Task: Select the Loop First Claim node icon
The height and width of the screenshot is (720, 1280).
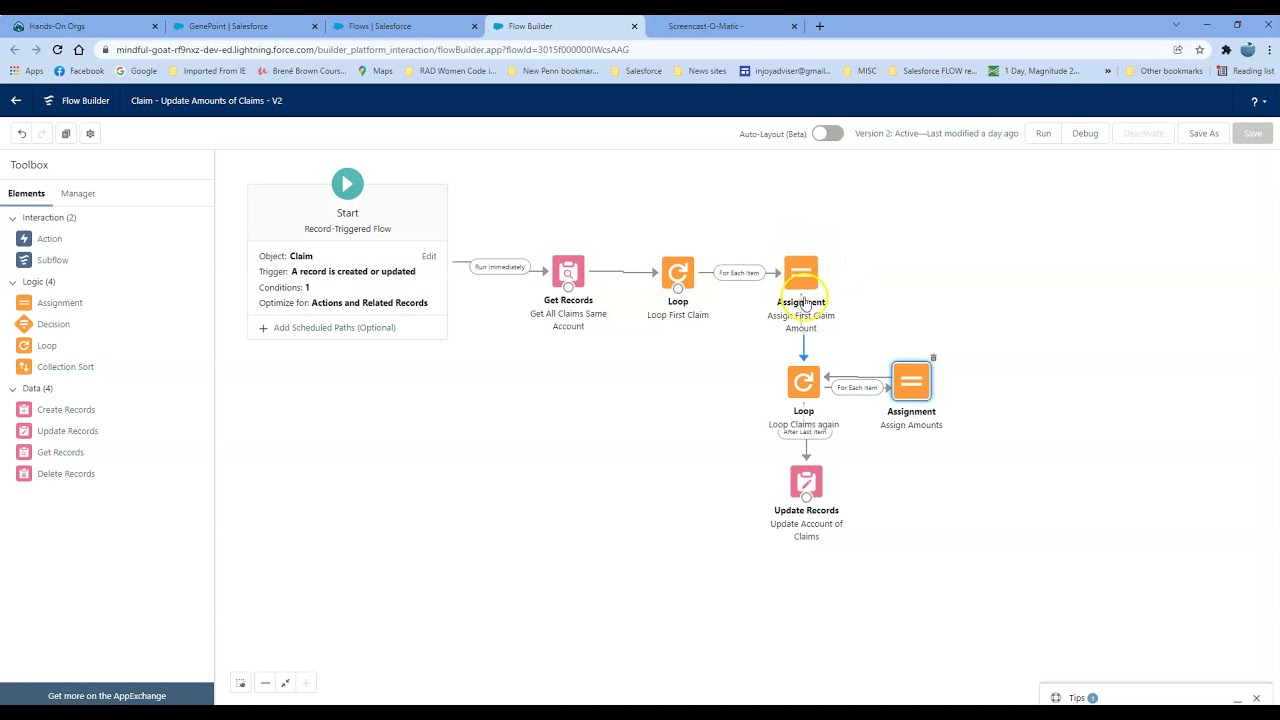Action: click(678, 272)
